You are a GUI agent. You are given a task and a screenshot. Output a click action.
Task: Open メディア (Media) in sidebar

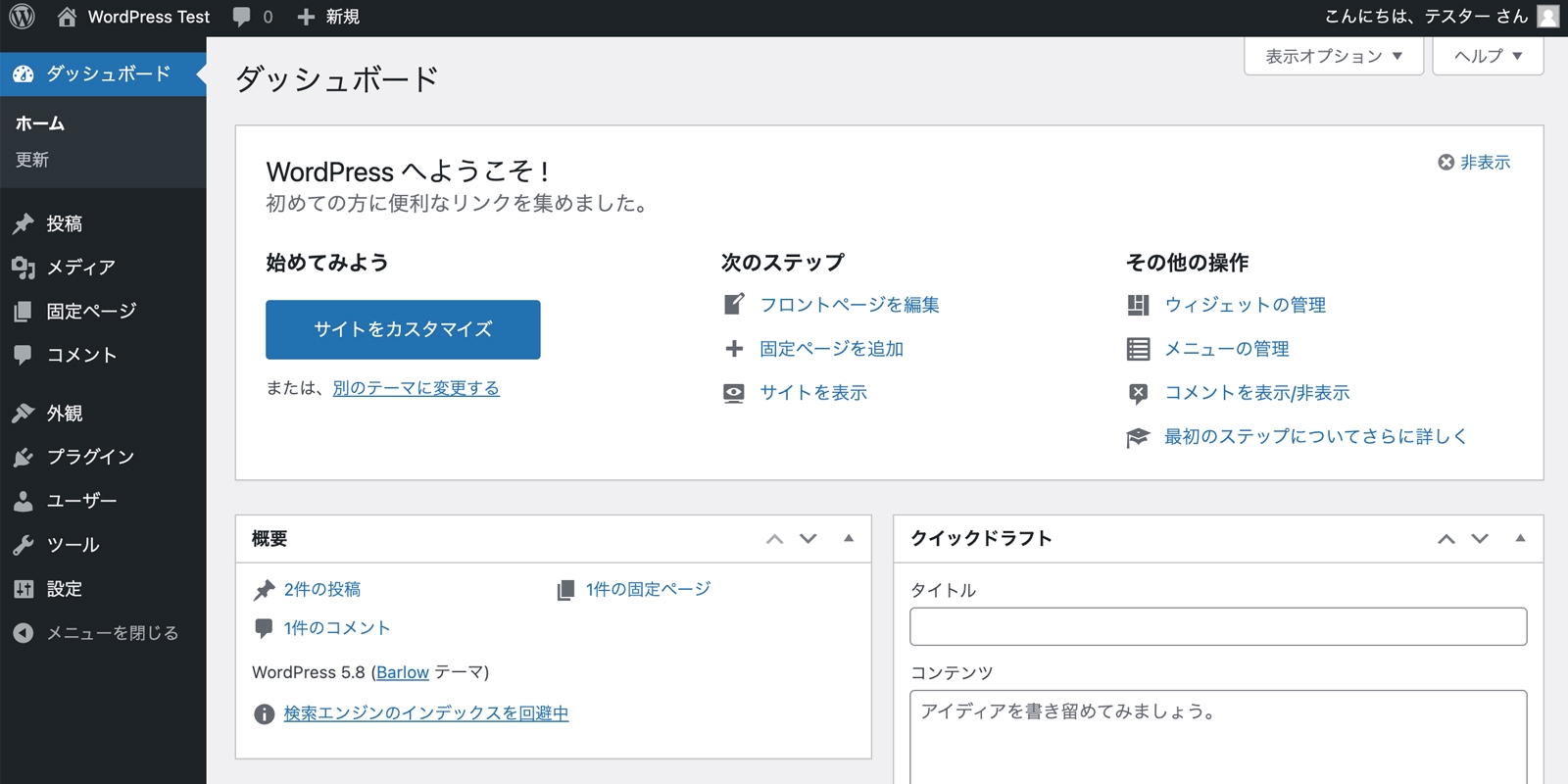80,268
